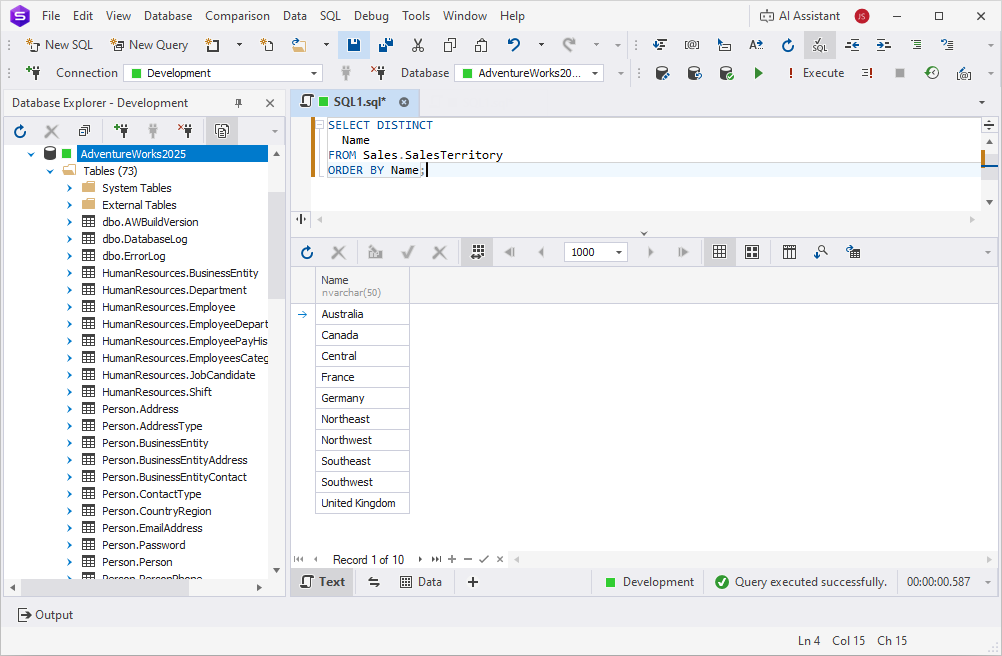Click the New SQL button
The image size is (1002, 656).
(x=59, y=45)
